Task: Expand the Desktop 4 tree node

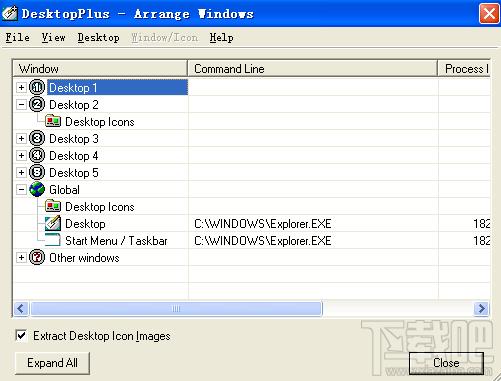Action: click(21, 155)
